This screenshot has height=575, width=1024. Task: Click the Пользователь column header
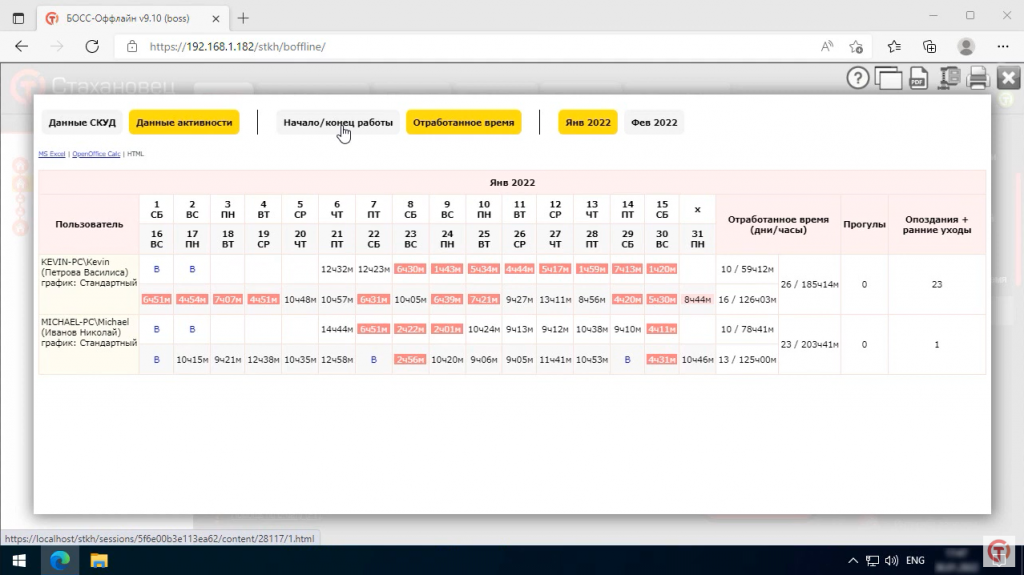[89, 224]
